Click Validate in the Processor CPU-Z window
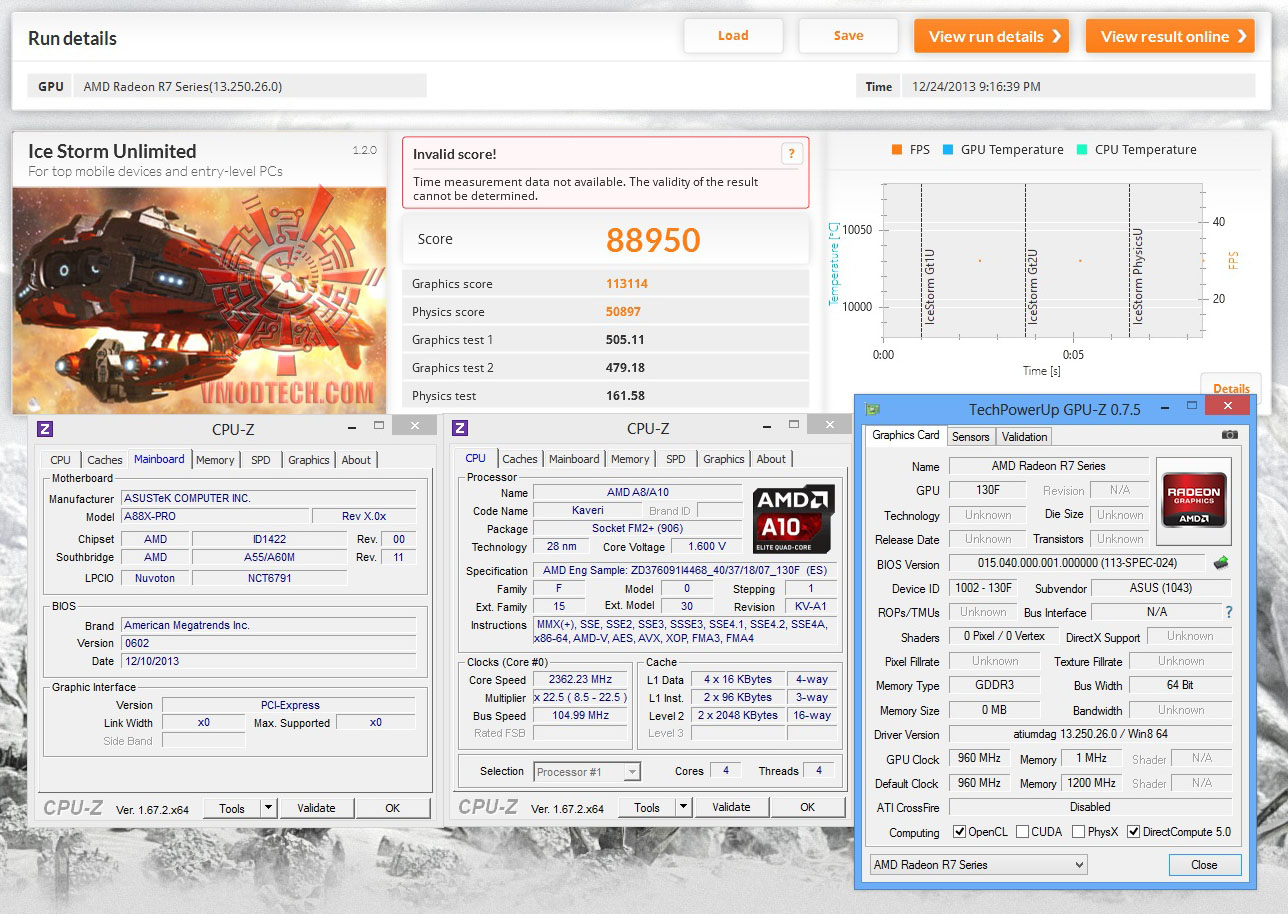This screenshot has width=1288, height=914. pos(731,807)
